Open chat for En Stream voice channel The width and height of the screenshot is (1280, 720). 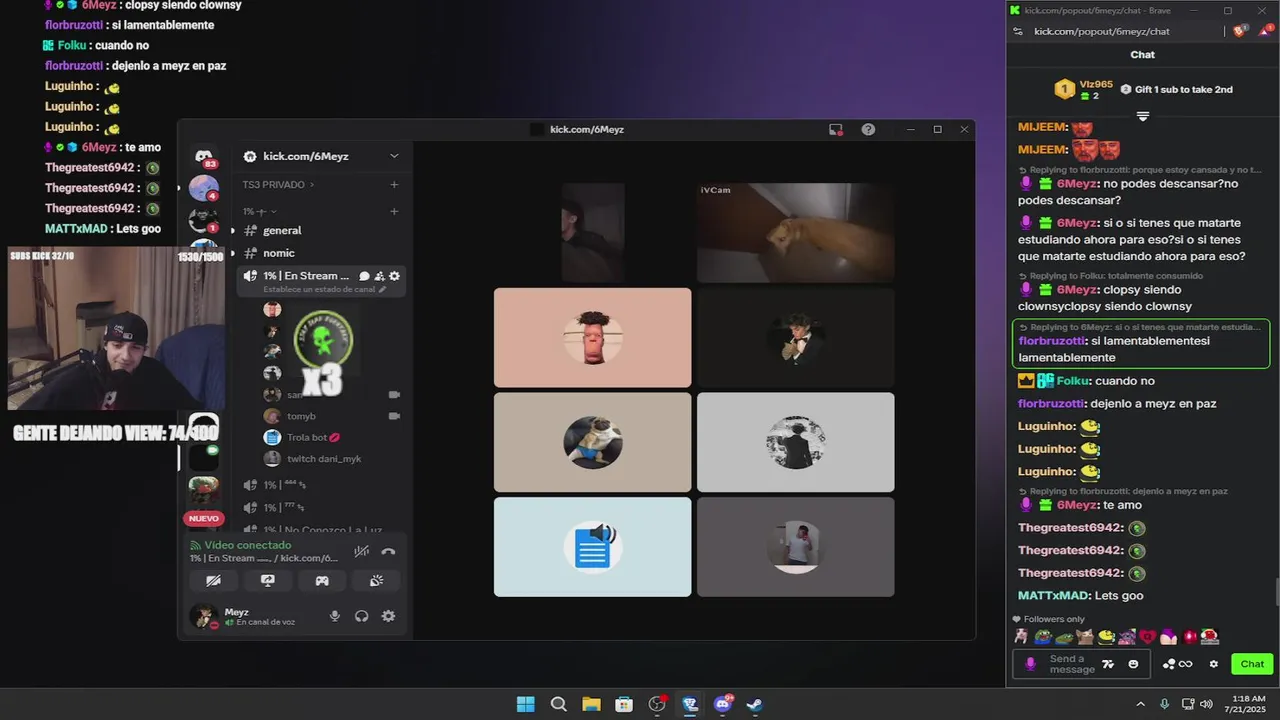coord(365,276)
